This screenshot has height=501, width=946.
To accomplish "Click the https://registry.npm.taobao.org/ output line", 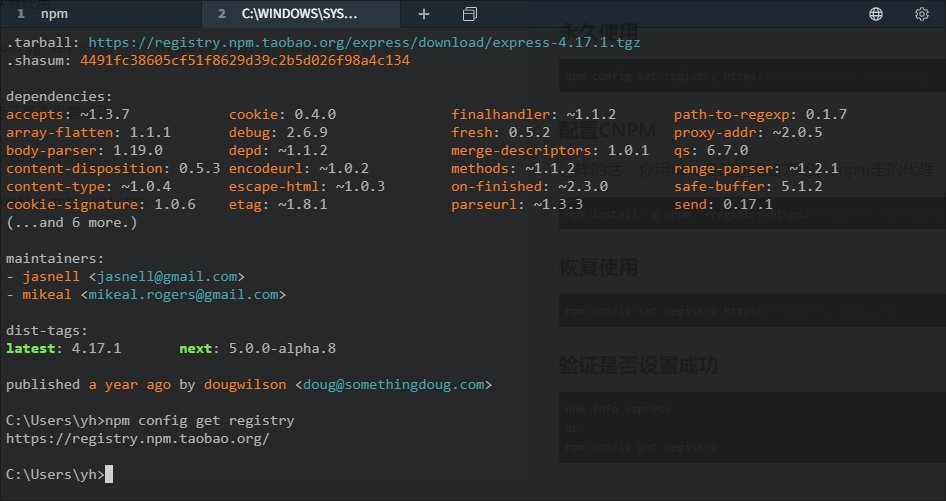I will click(138, 439).
